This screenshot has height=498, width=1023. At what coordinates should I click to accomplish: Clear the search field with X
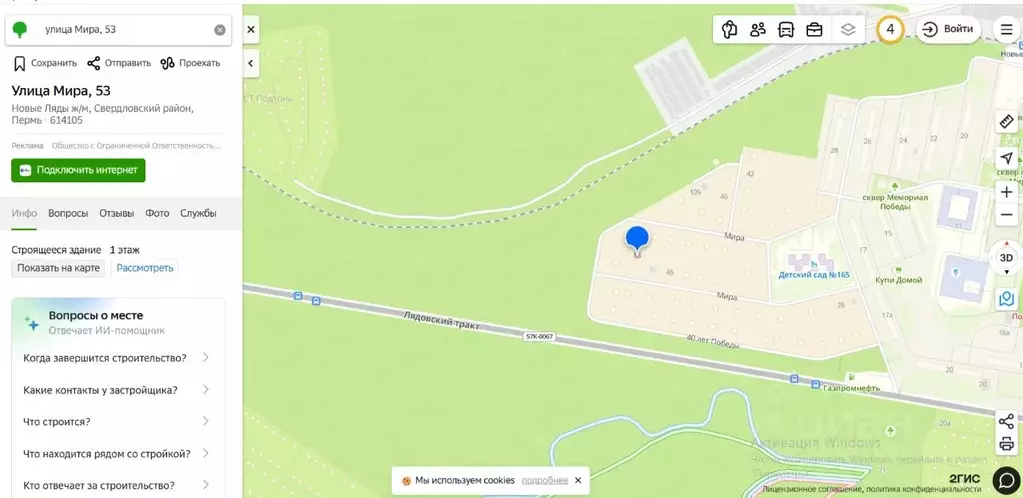click(x=220, y=30)
